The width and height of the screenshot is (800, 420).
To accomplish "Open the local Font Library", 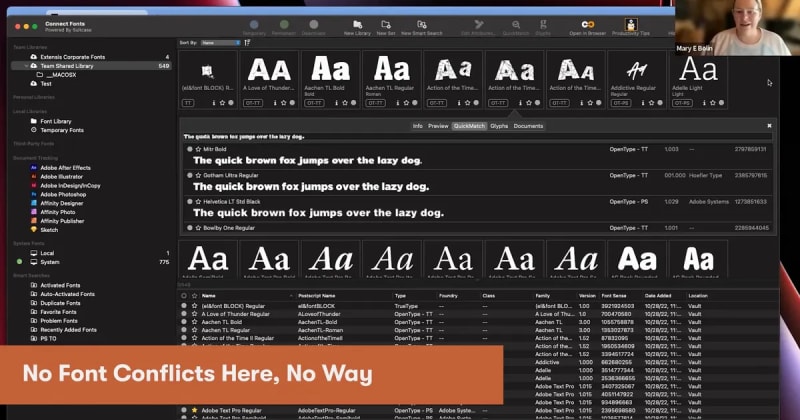I will [x=56, y=121].
